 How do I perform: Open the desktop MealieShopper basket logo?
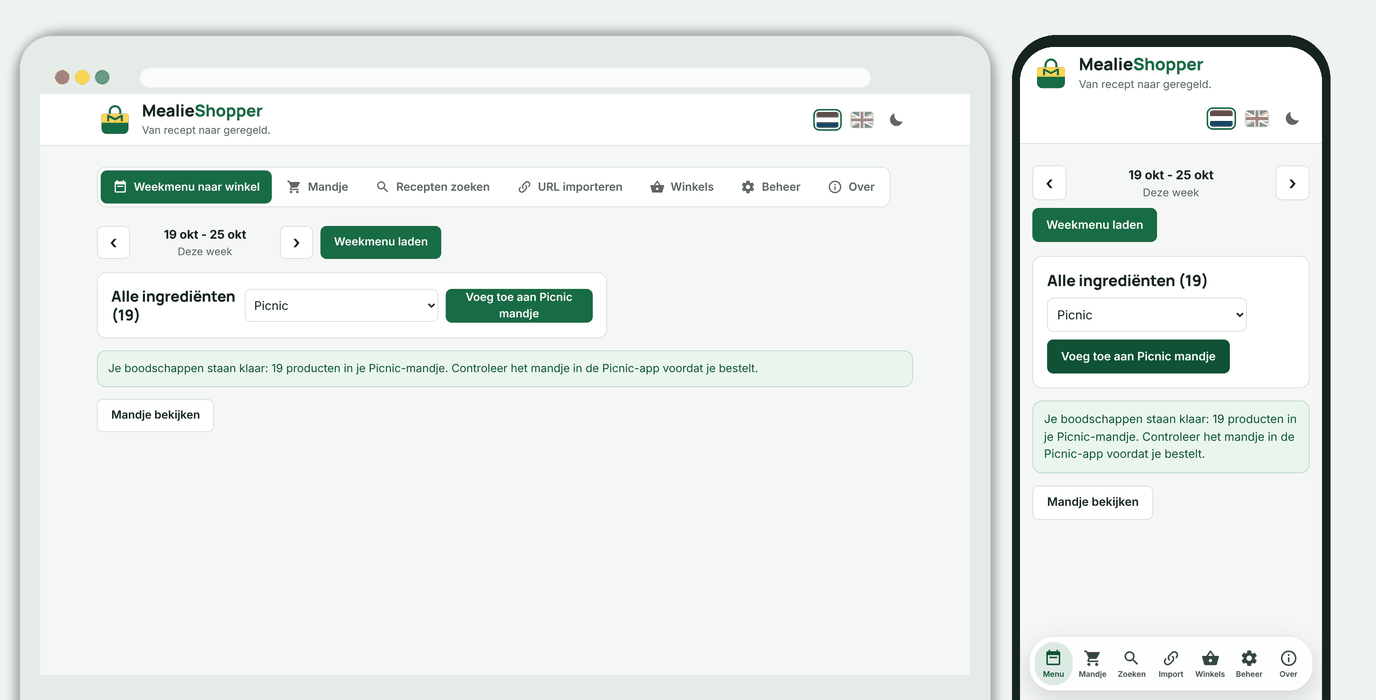coord(115,120)
